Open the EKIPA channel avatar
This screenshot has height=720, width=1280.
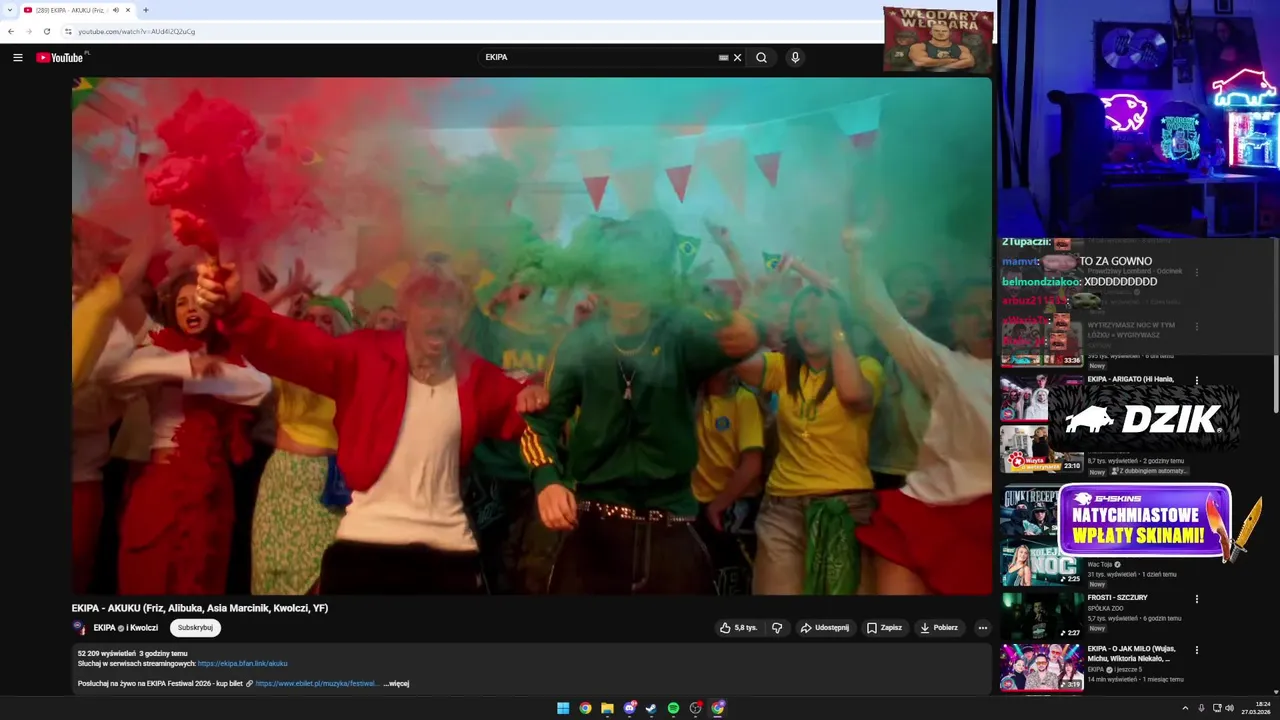[x=79, y=628]
